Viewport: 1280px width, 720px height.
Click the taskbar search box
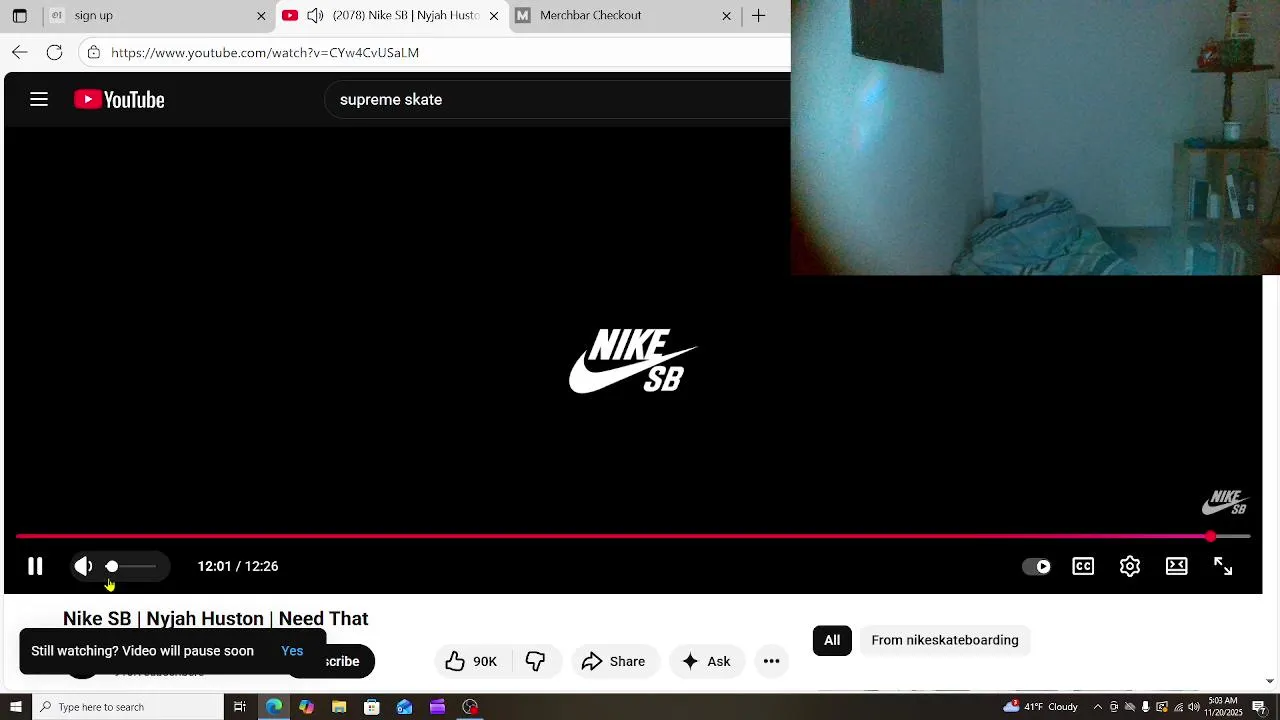tap(127, 707)
